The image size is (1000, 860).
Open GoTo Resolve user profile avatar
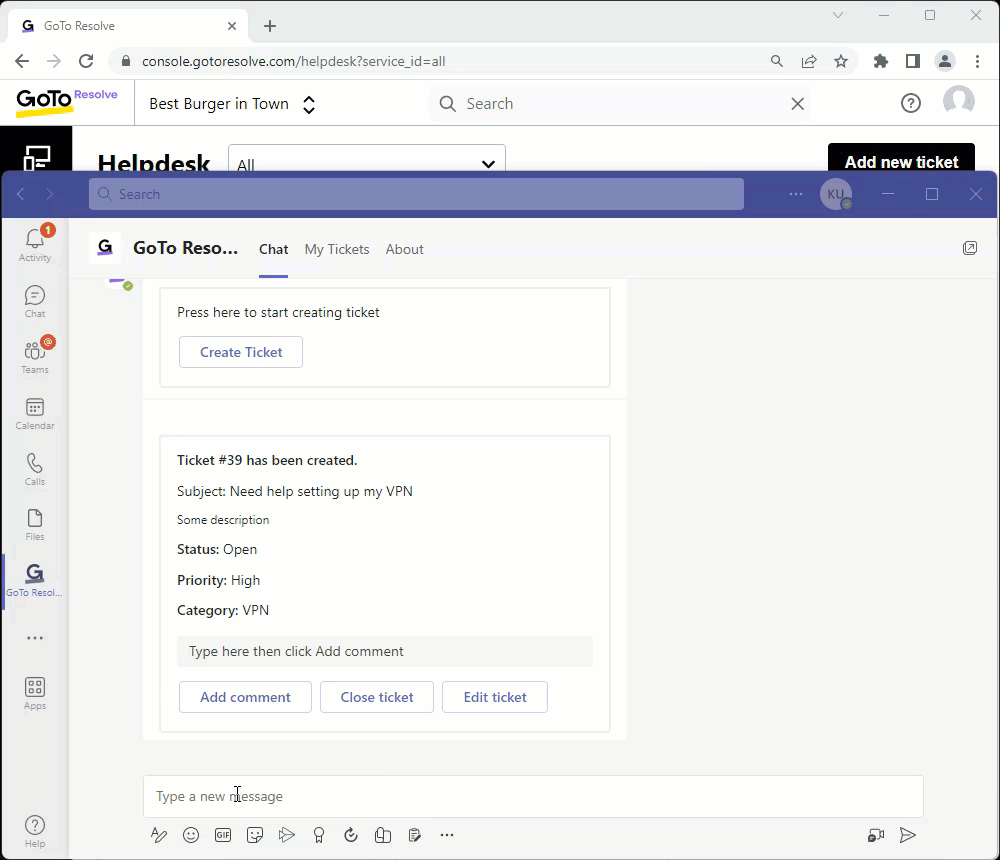959,101
